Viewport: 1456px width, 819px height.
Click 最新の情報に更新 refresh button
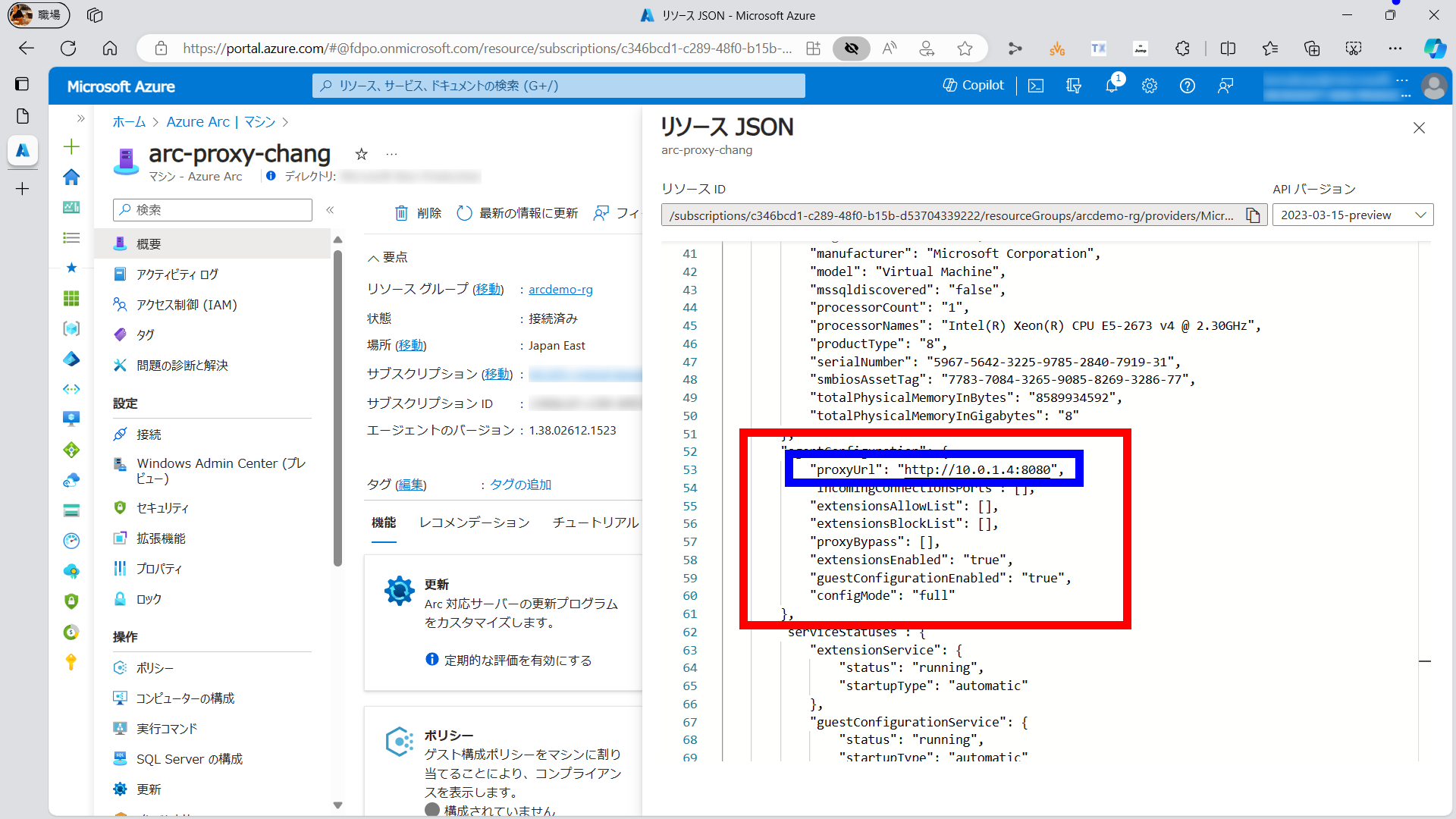[517, 214]
